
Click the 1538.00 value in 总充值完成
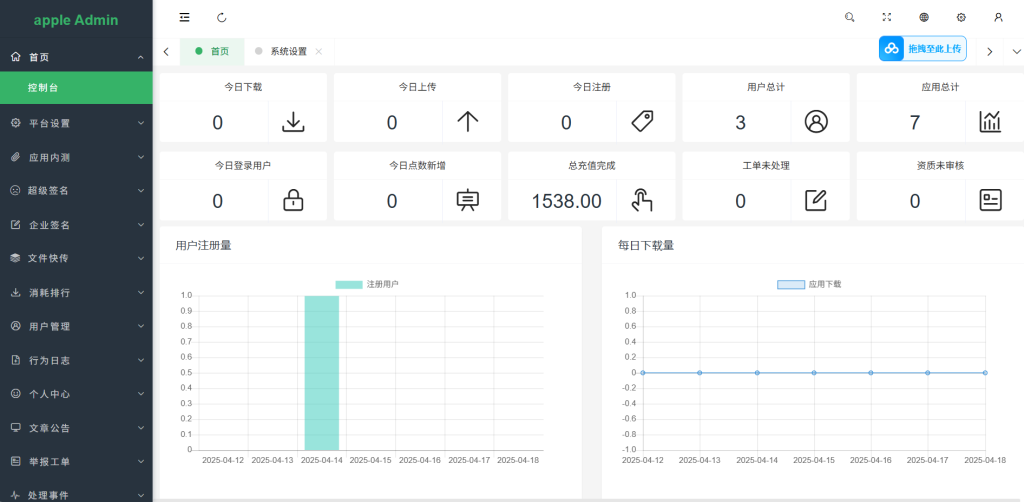point(567,201)
